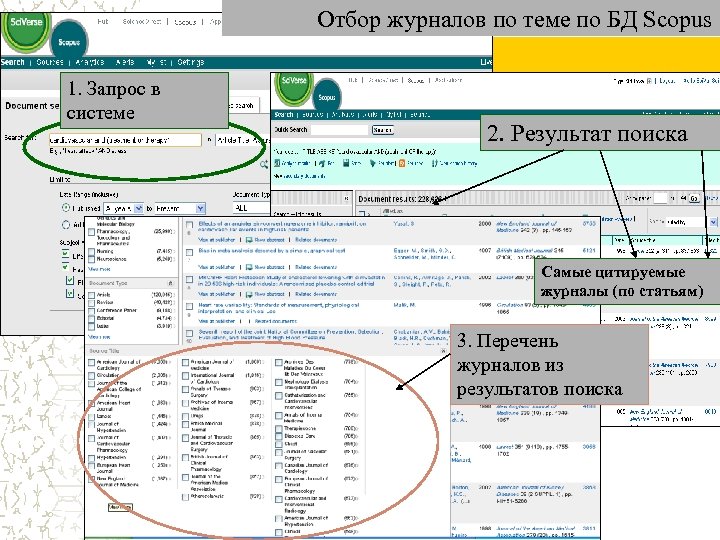Click the Show abstract icon for the third result

tap(249, 294)
